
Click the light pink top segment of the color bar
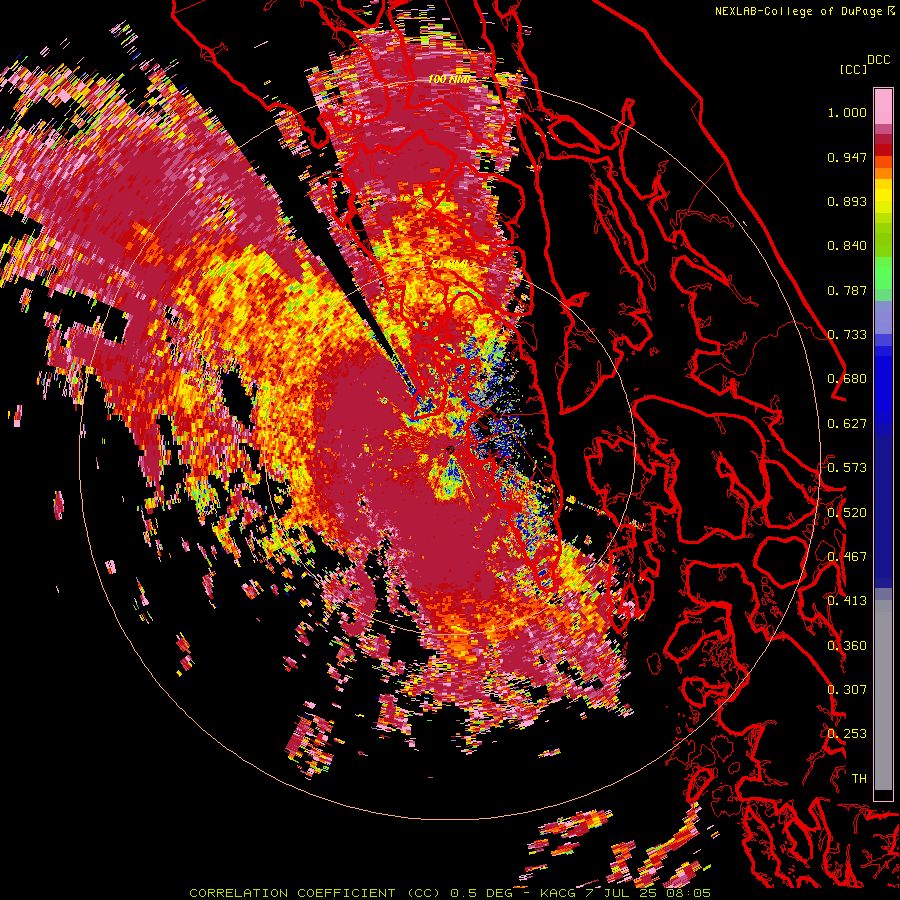click(883, 106)
